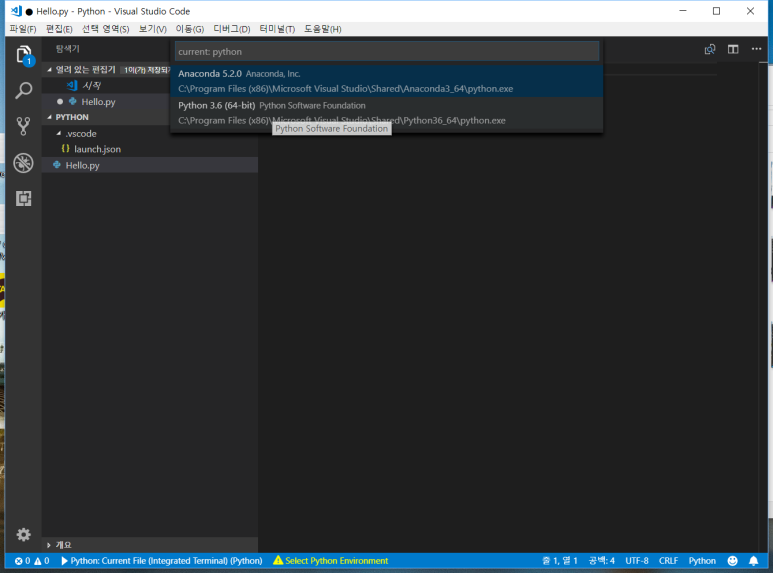The image size is (773, 573).
Task: Expand the outline section at the bottom
Action: (x=49, y=545)
